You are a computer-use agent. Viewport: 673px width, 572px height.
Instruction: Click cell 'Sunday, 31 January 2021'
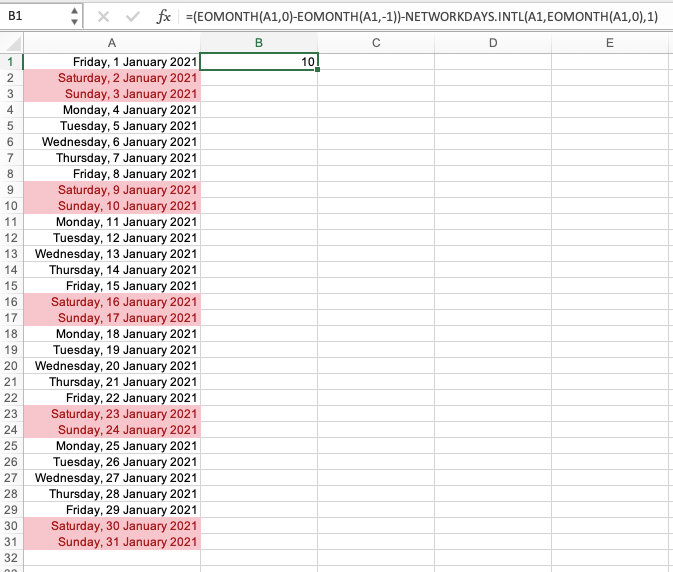112,542
